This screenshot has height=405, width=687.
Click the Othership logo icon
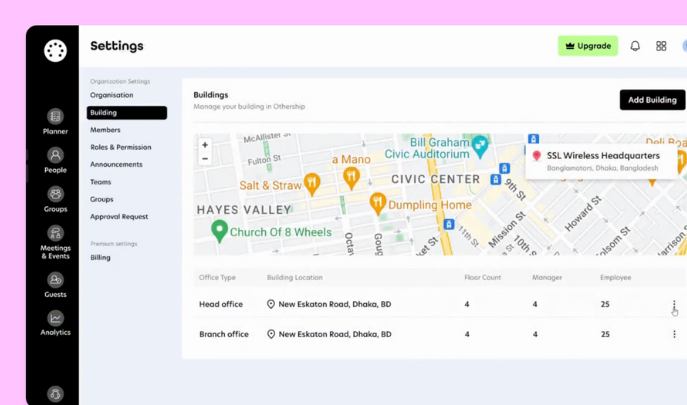(x=55, y=50)
